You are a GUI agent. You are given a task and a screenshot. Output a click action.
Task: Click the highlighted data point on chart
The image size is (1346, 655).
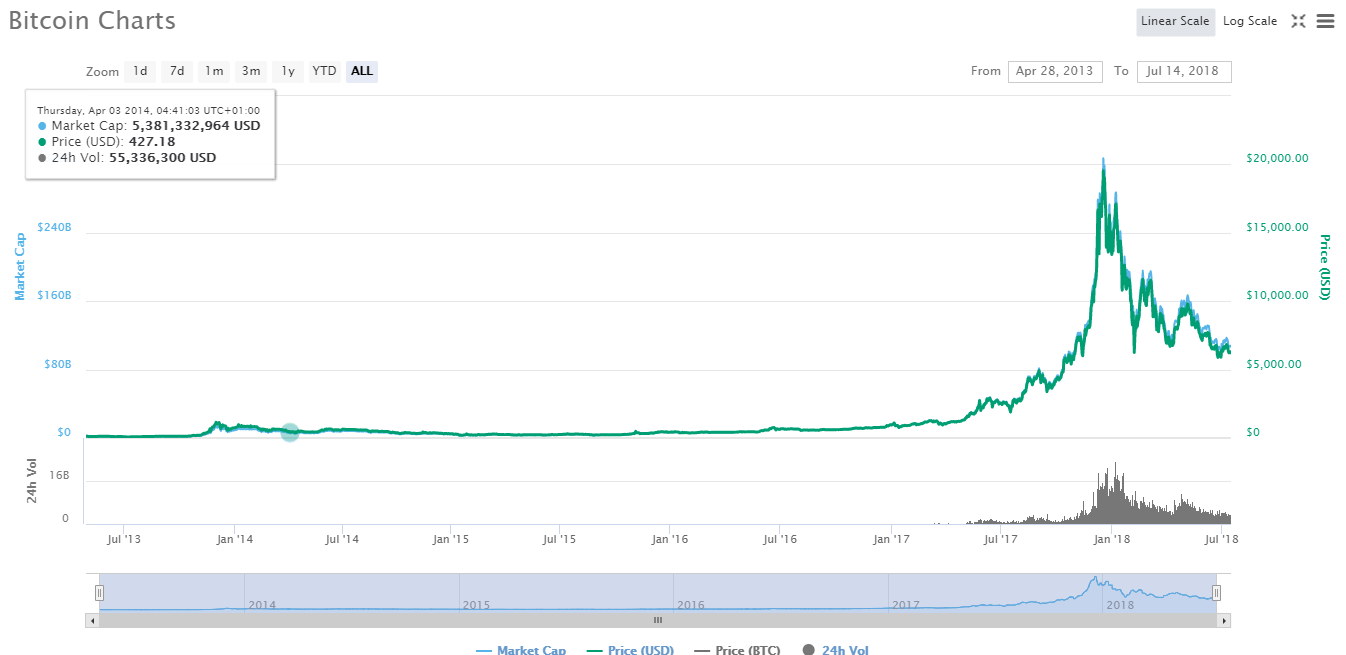(x=290, y=432)
